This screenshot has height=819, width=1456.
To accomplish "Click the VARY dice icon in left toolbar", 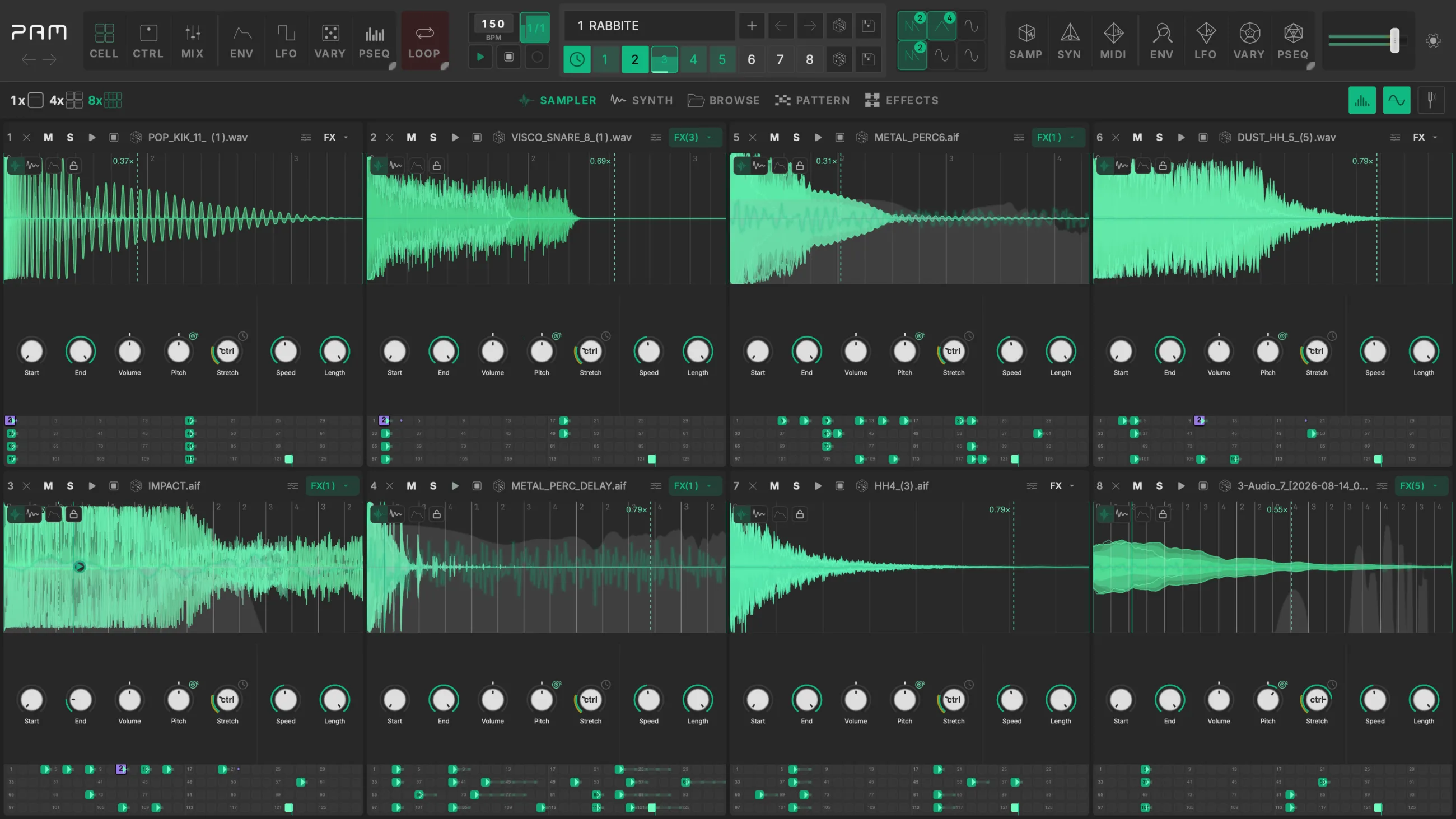I will click(329, 41).
